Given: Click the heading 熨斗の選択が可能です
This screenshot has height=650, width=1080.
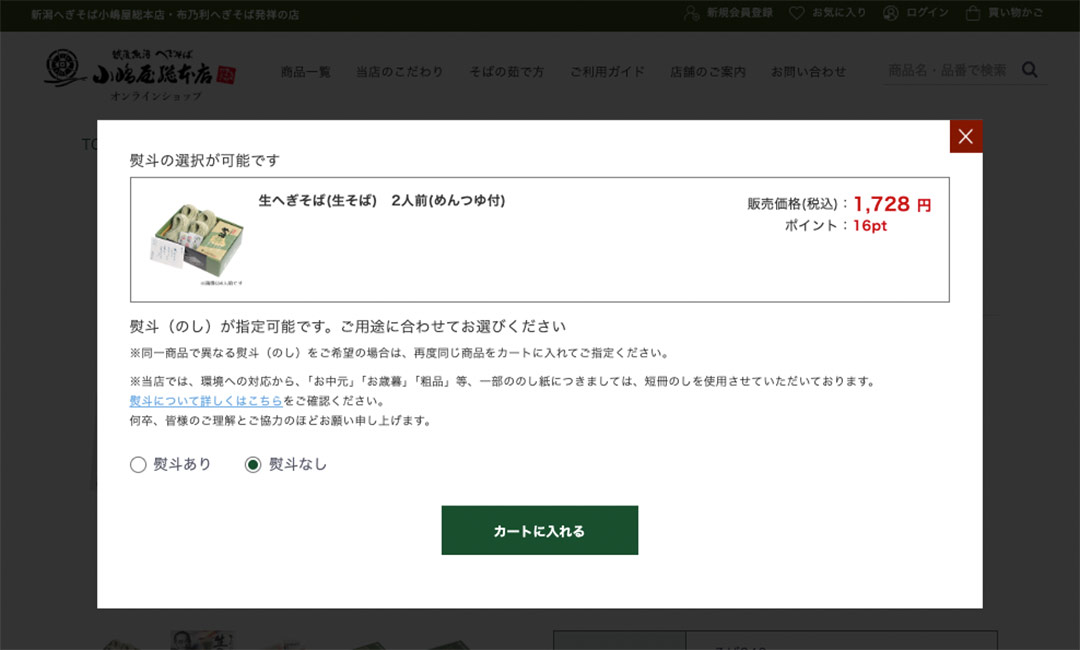Looking at the screenshot, I should pyautogui.click(x=205, y=160).
